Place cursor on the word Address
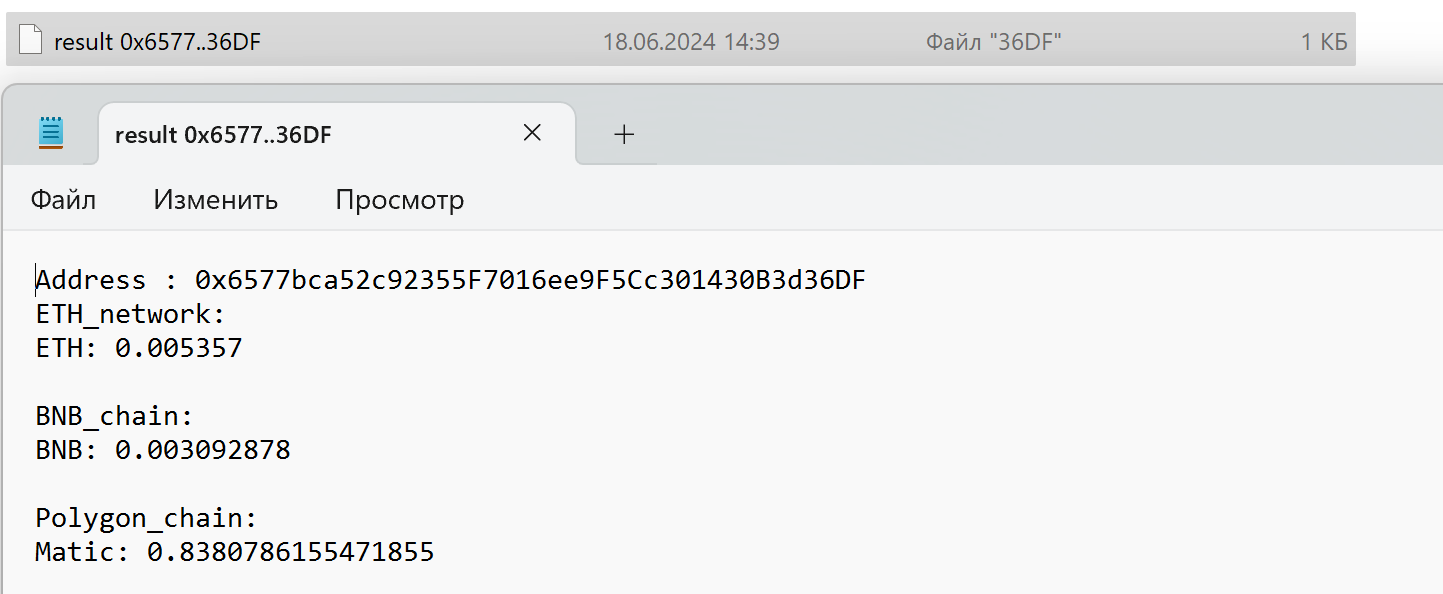The width and height of the screenshot is (1443, 594). [x=91, y=281]
